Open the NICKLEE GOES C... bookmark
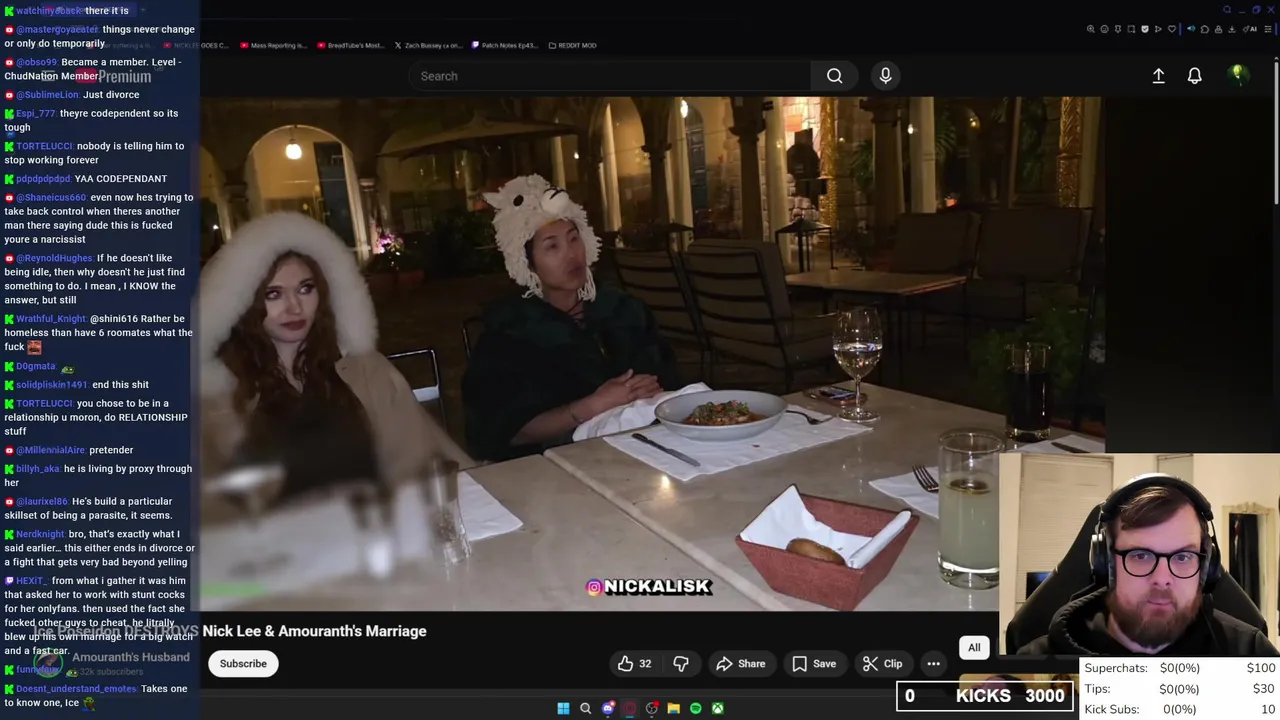The height and width of the screenshot is (720, 1280). 196,45
